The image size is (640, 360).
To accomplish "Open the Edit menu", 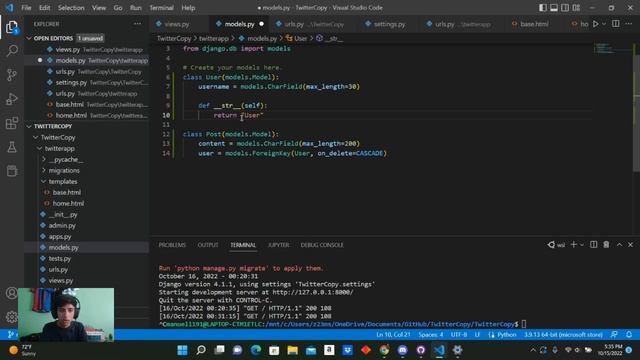I will (44, 8).
